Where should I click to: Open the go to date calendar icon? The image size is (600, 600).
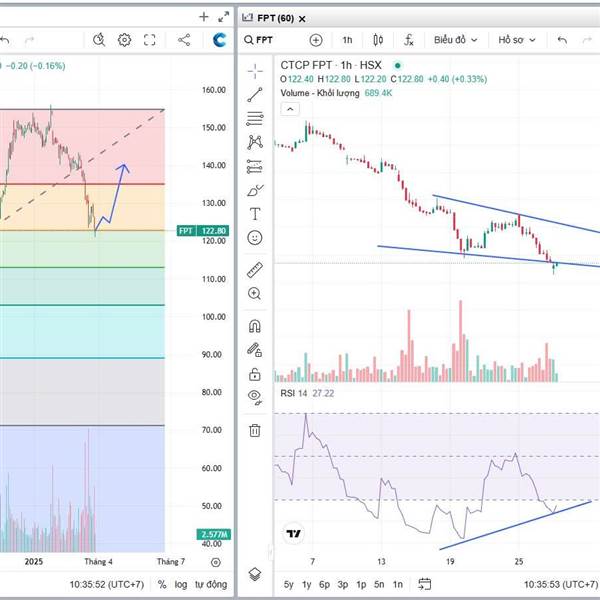pos(424,584)
